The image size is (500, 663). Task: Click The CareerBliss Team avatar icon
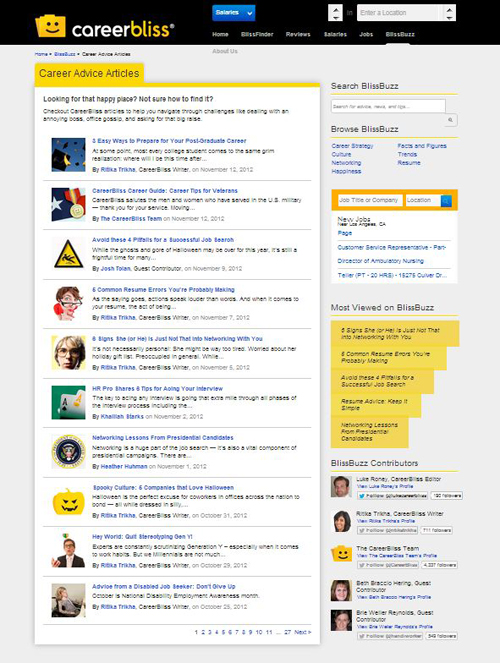[342, 553]
